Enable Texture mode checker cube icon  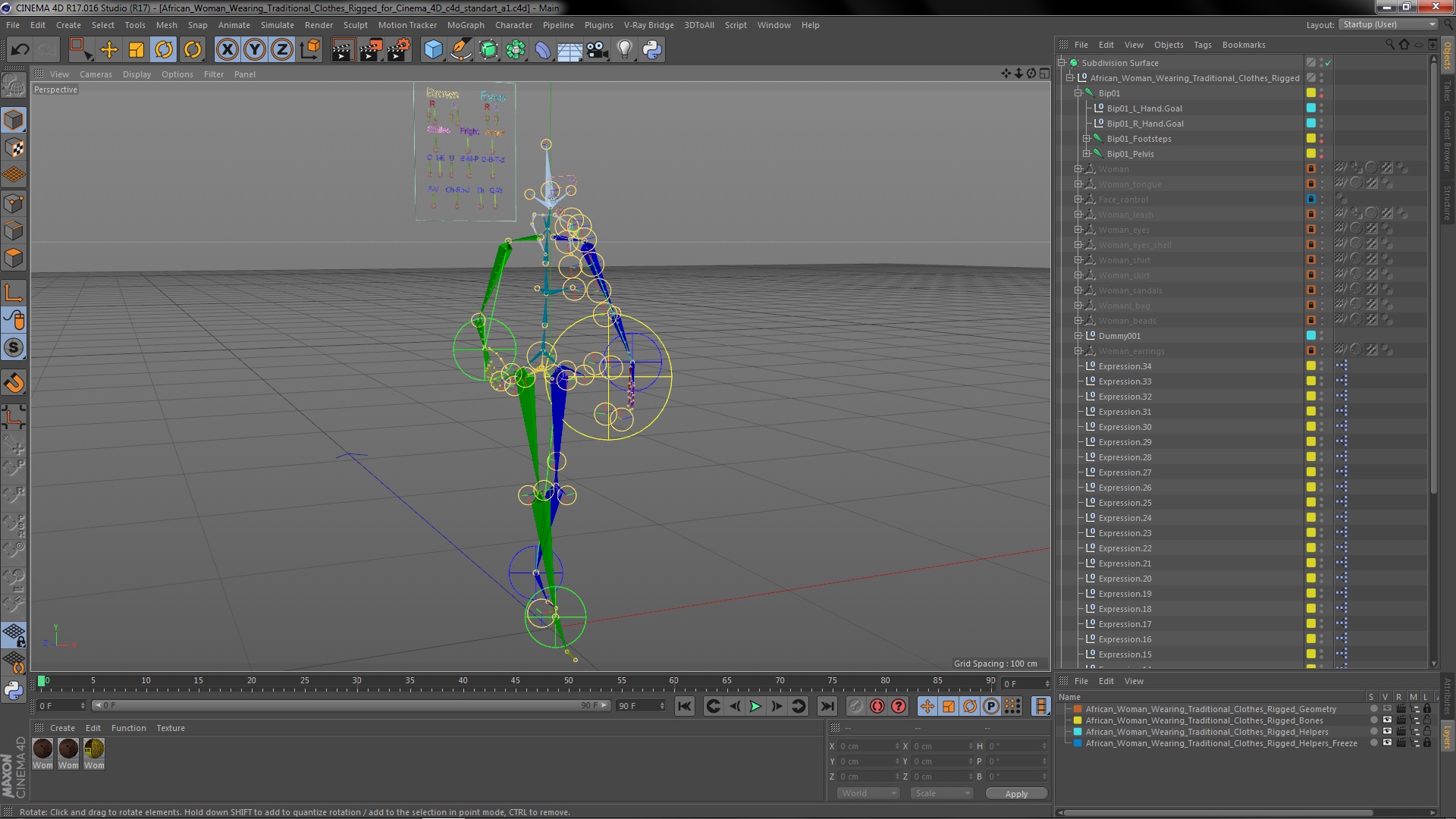coord(14,148)
